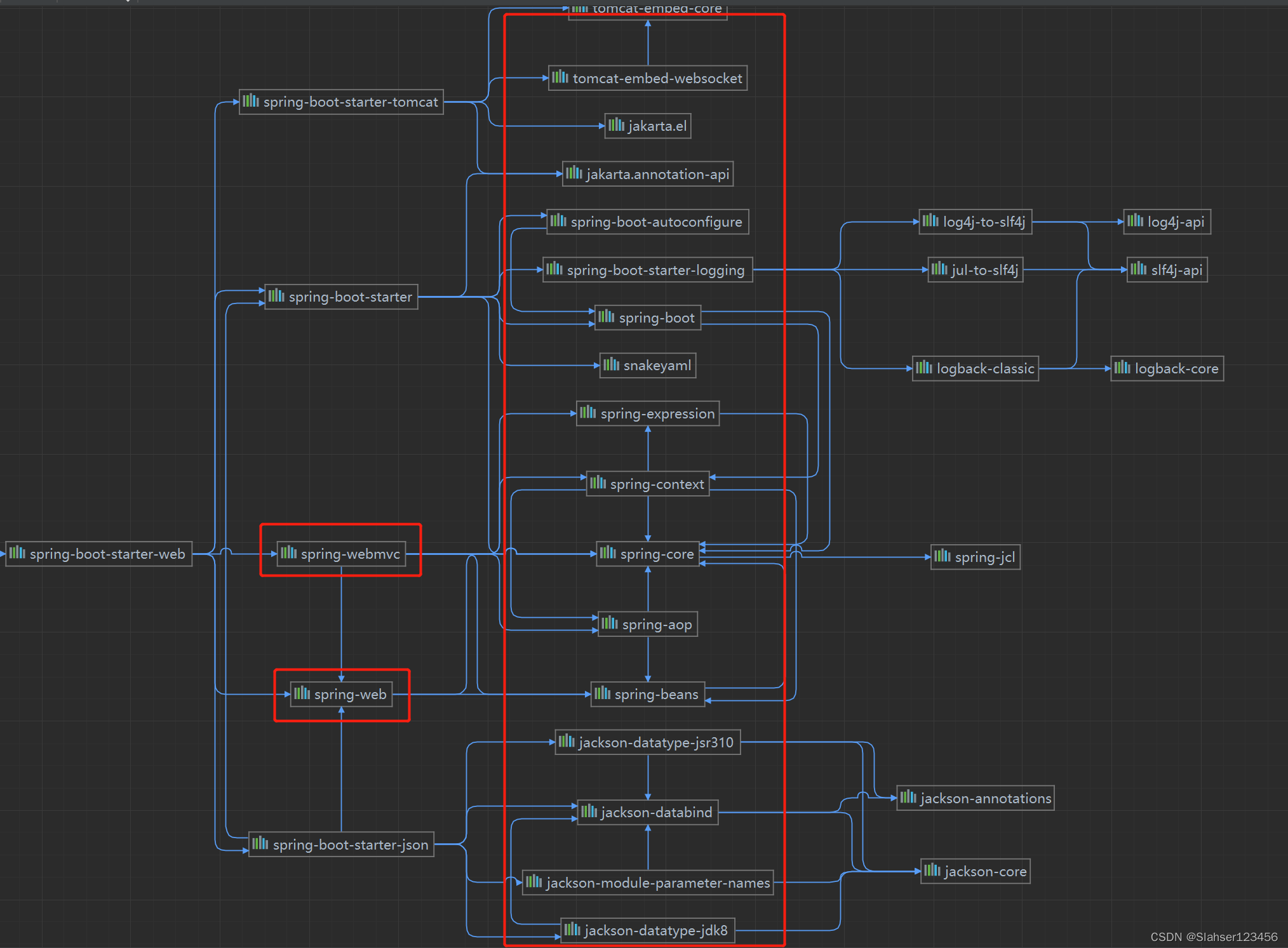Select the spring-boot-starter node
The width and height of the screenshot is (1288, 948).
tap(341, 297)
